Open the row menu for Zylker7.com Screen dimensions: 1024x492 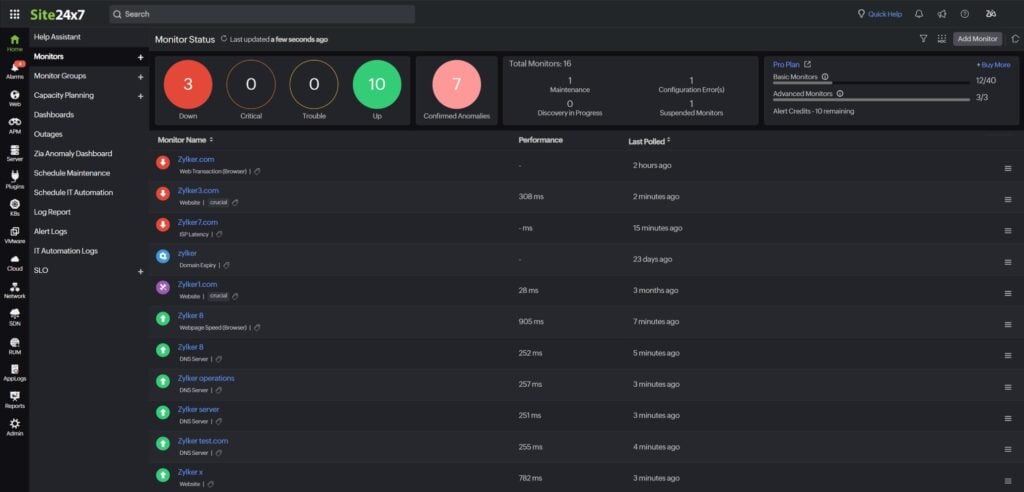pyautogui.click(x=1008, y=231)
